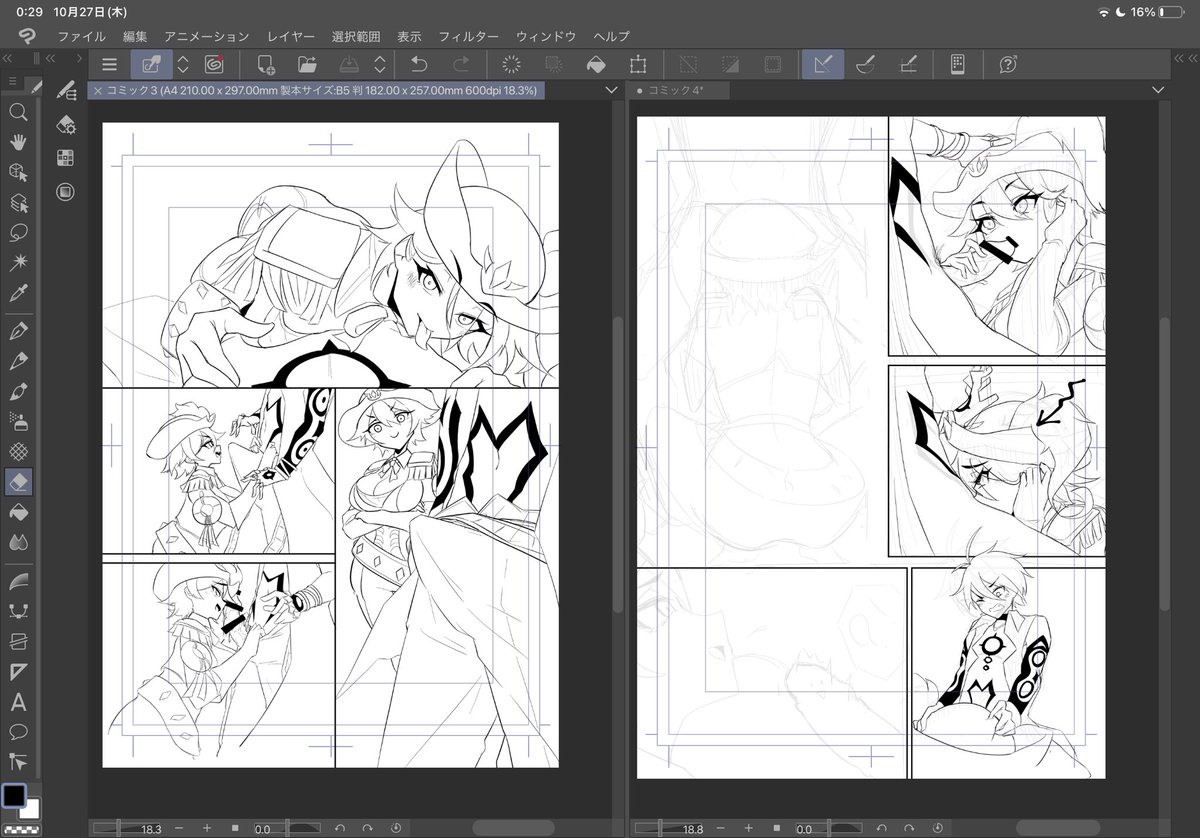Screen dimensions: 1200x838
Task: Select the Hand move tool
Action: 18,142
